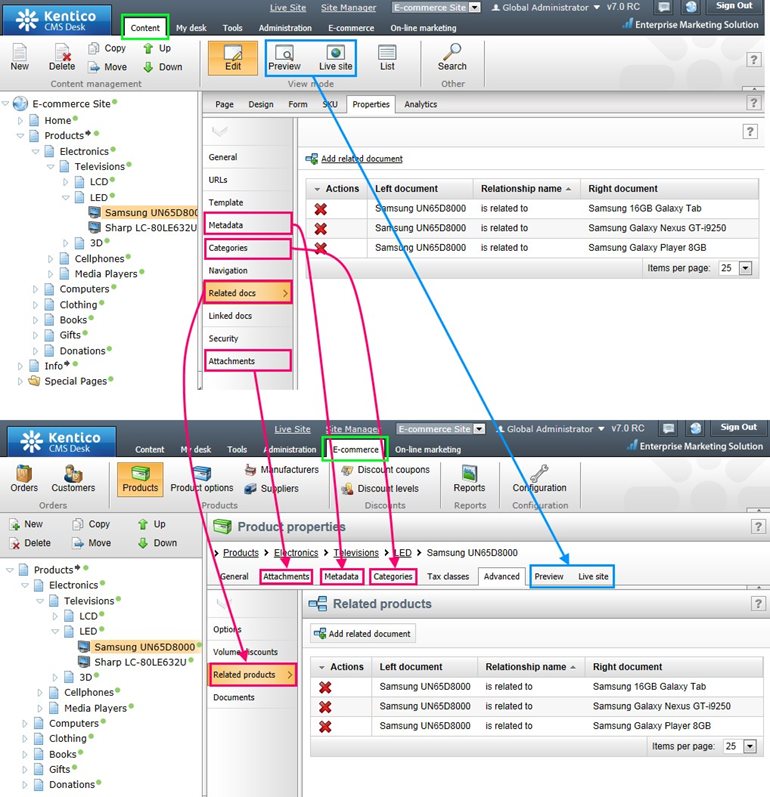Viewport: 770px width, 797px height.
Task: Click Add related document link in top panel
Action: [361, 159]
